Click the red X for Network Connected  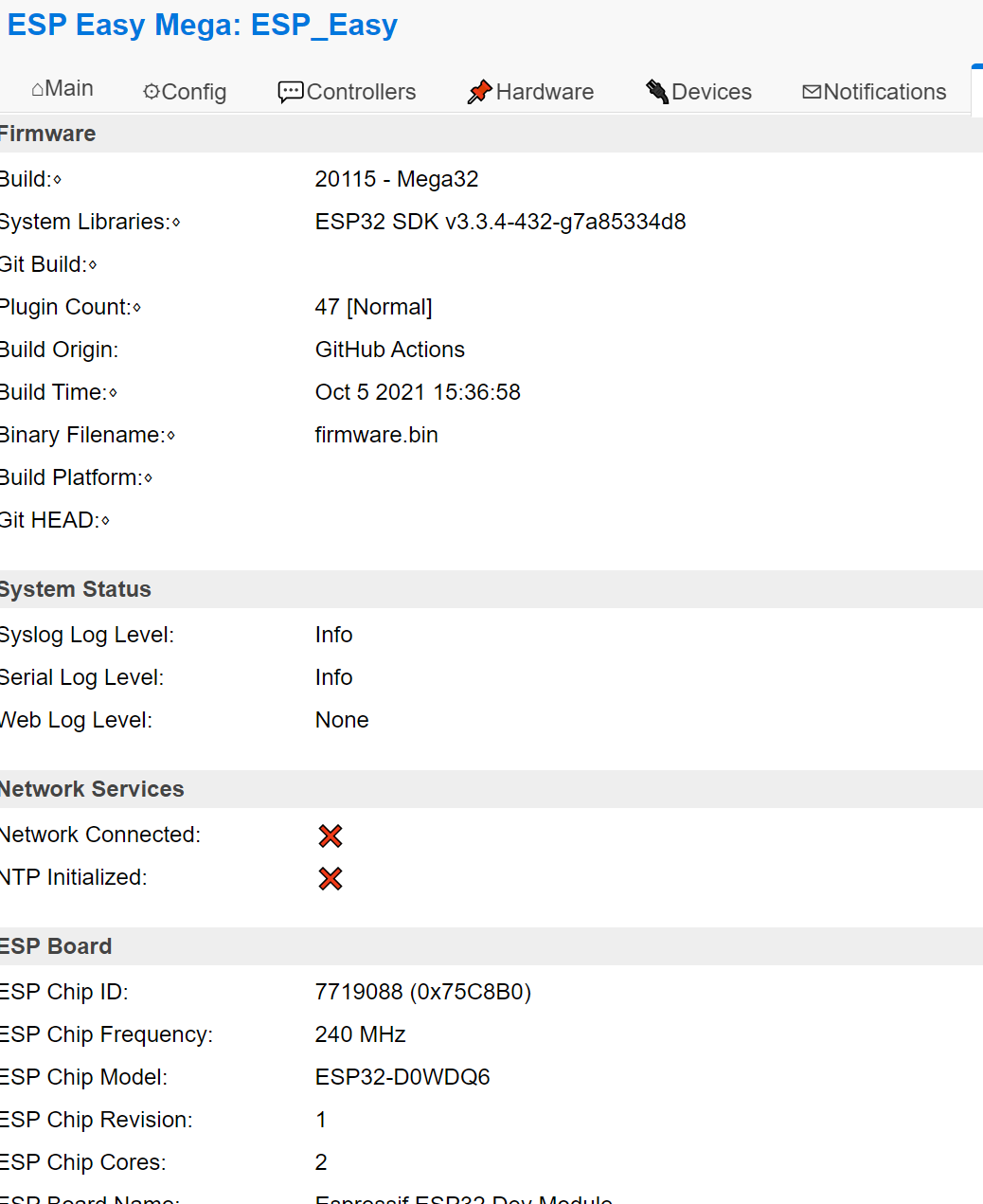pos(331,836)
